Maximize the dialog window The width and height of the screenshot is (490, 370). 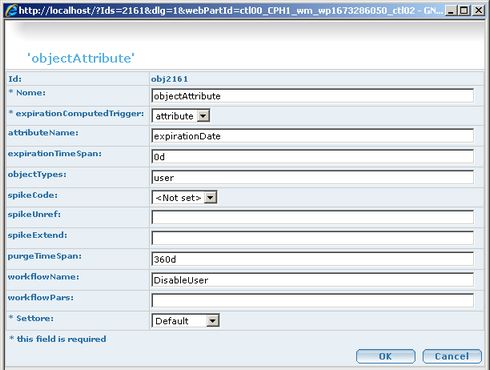click(464, 10)
